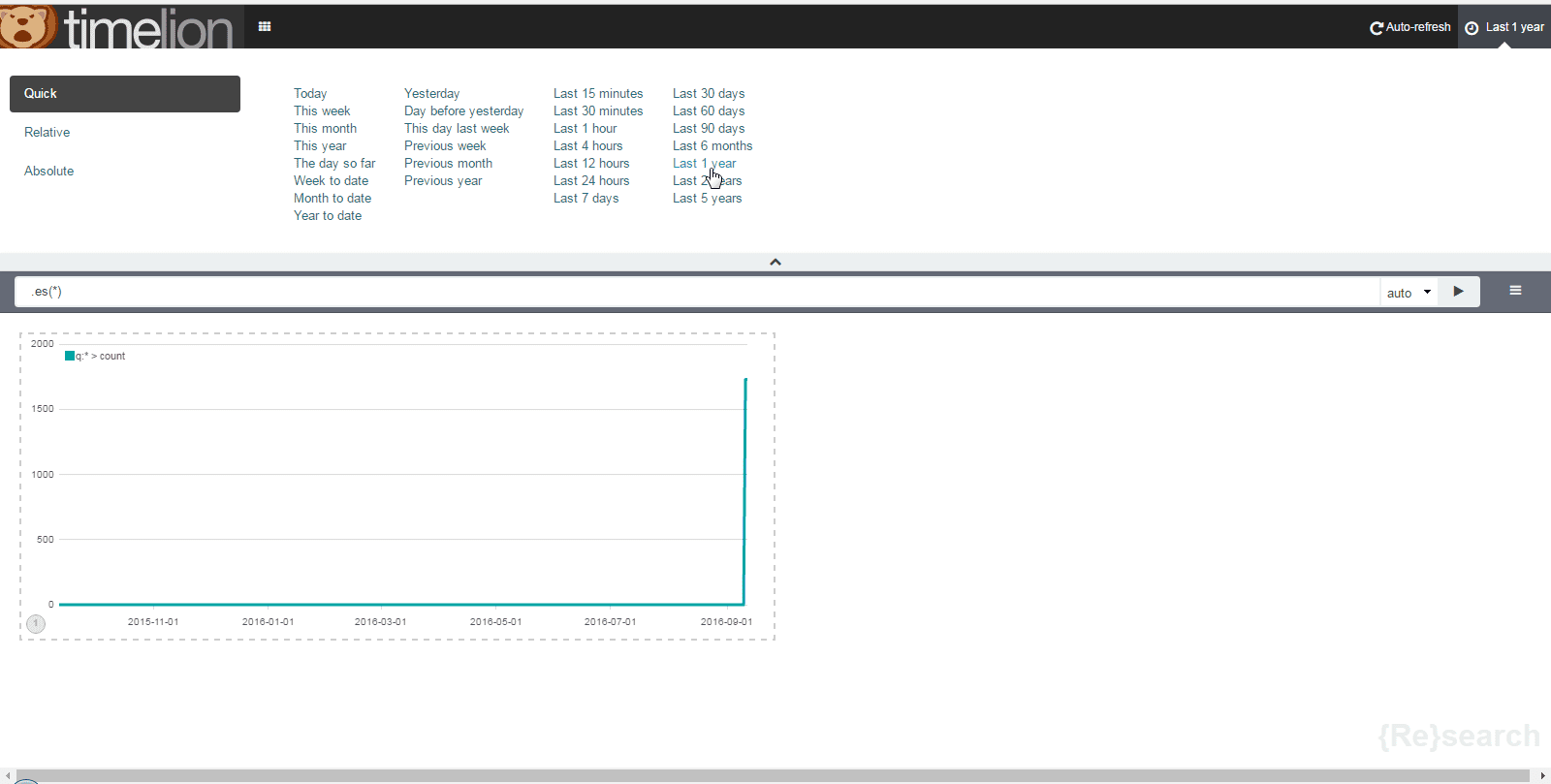
Task: Select Last 30 minutes
Action: 598,111
